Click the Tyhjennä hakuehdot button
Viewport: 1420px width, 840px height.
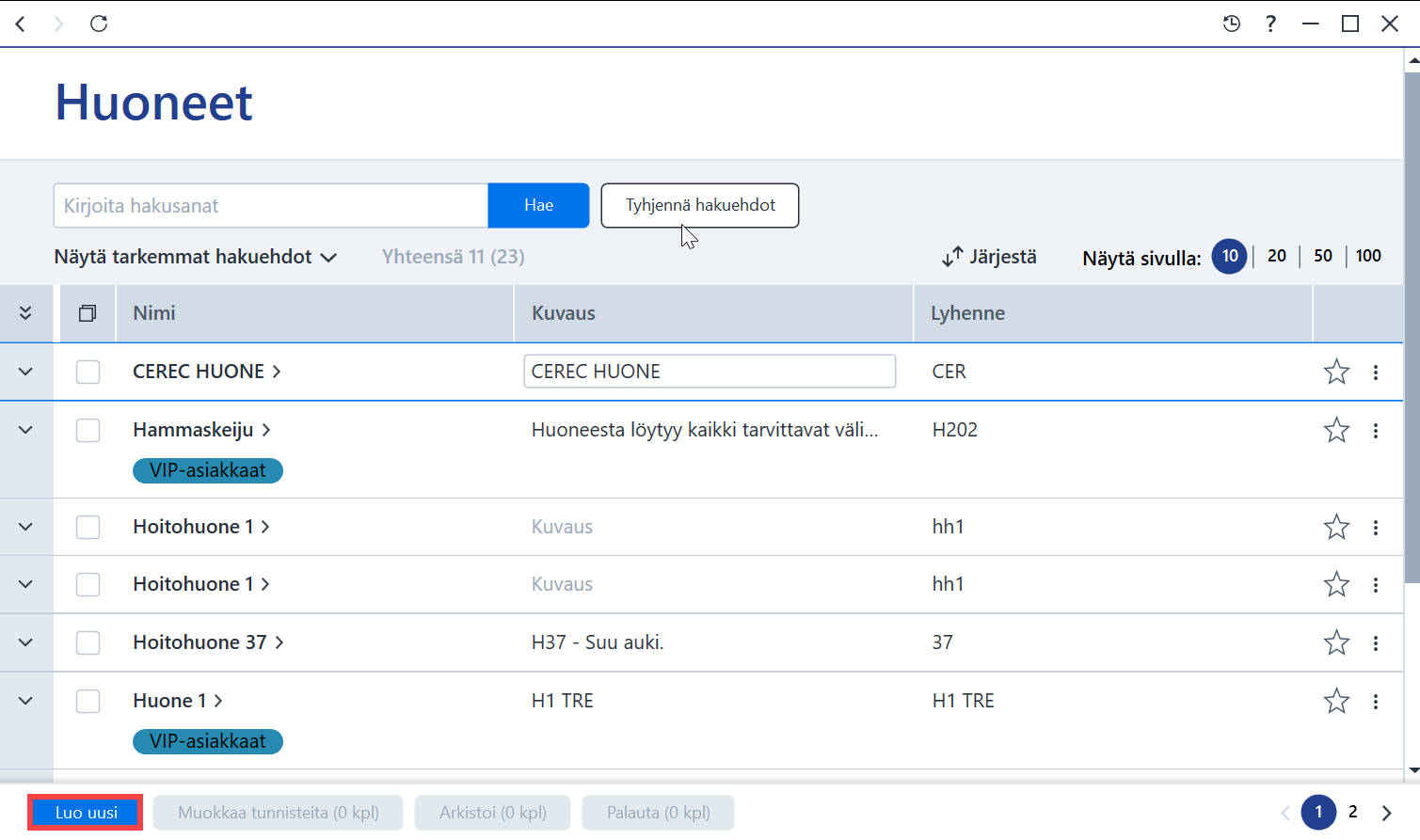click(700, 205)
